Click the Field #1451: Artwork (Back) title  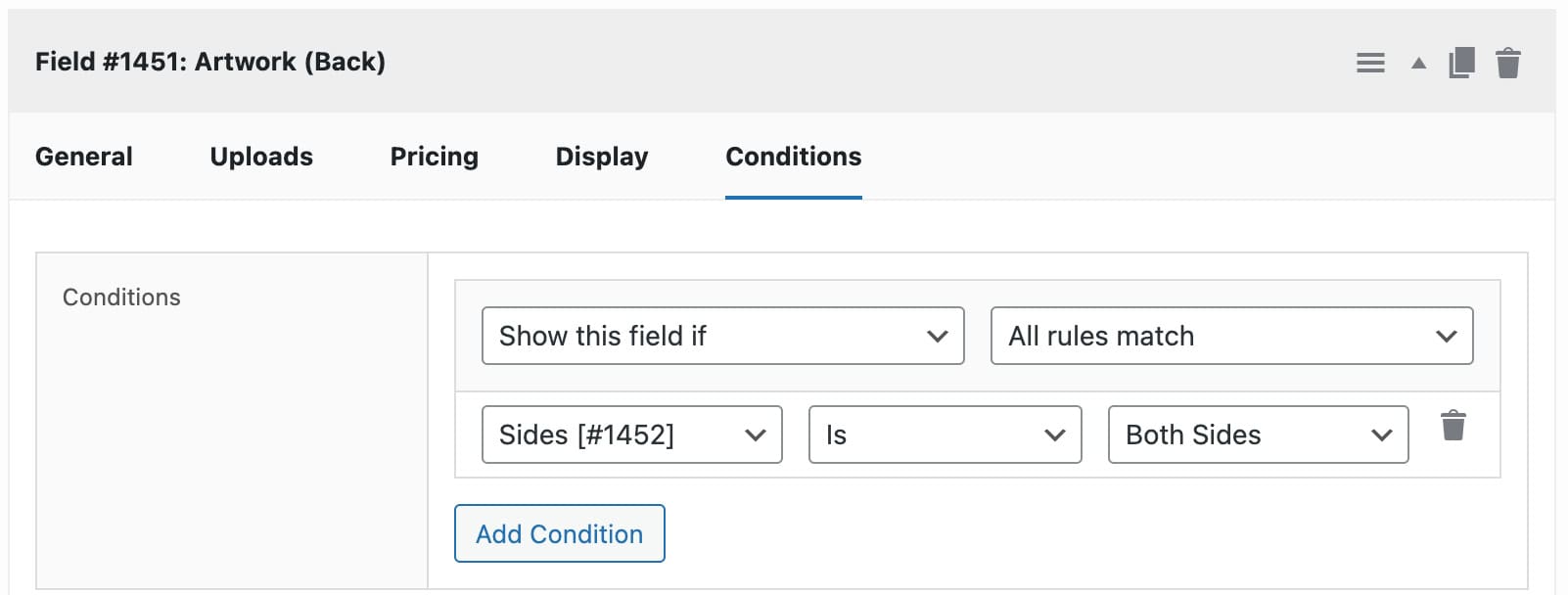pos(209,61)
